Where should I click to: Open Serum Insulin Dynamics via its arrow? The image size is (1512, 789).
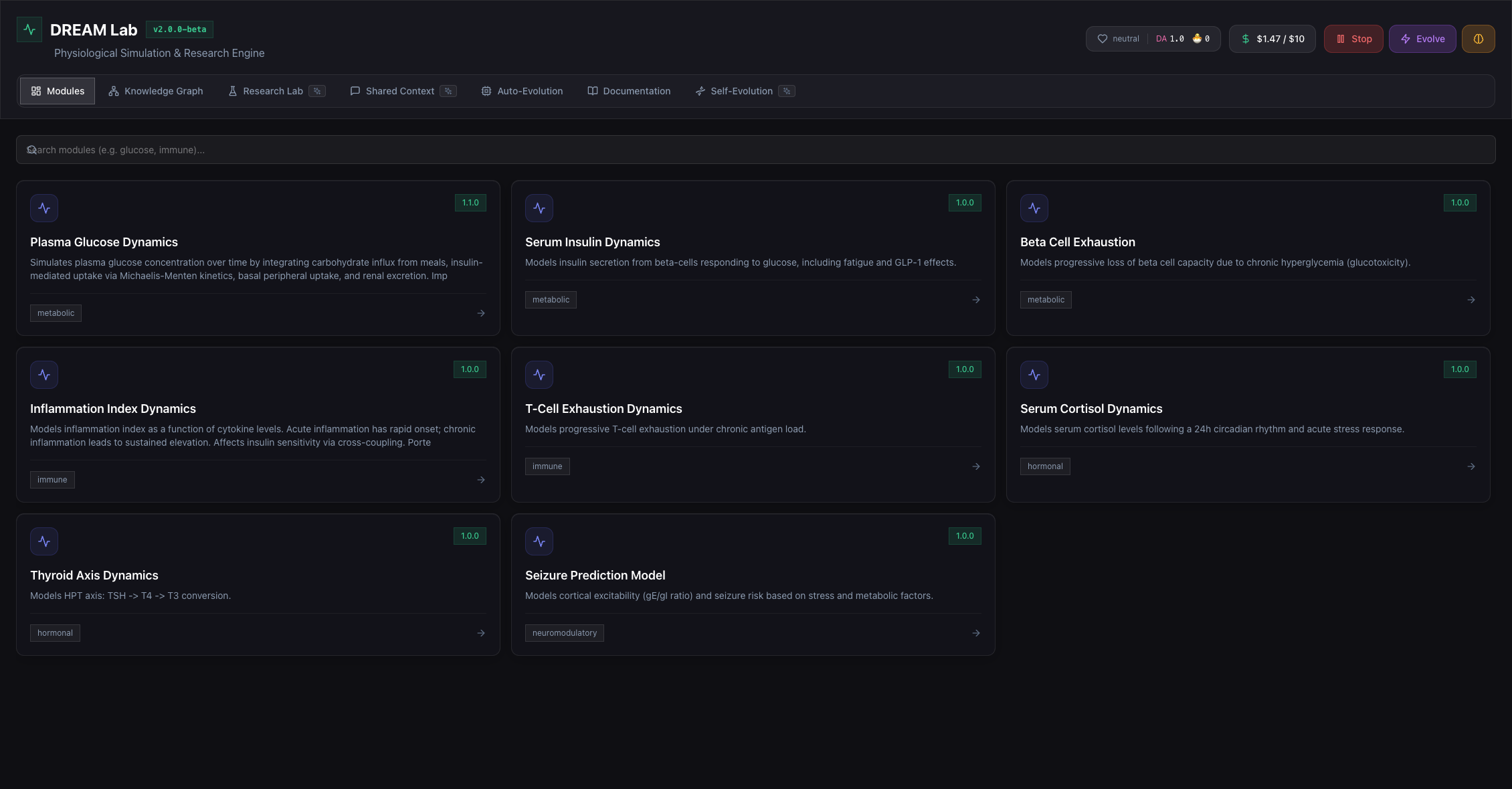pos(976,300)
